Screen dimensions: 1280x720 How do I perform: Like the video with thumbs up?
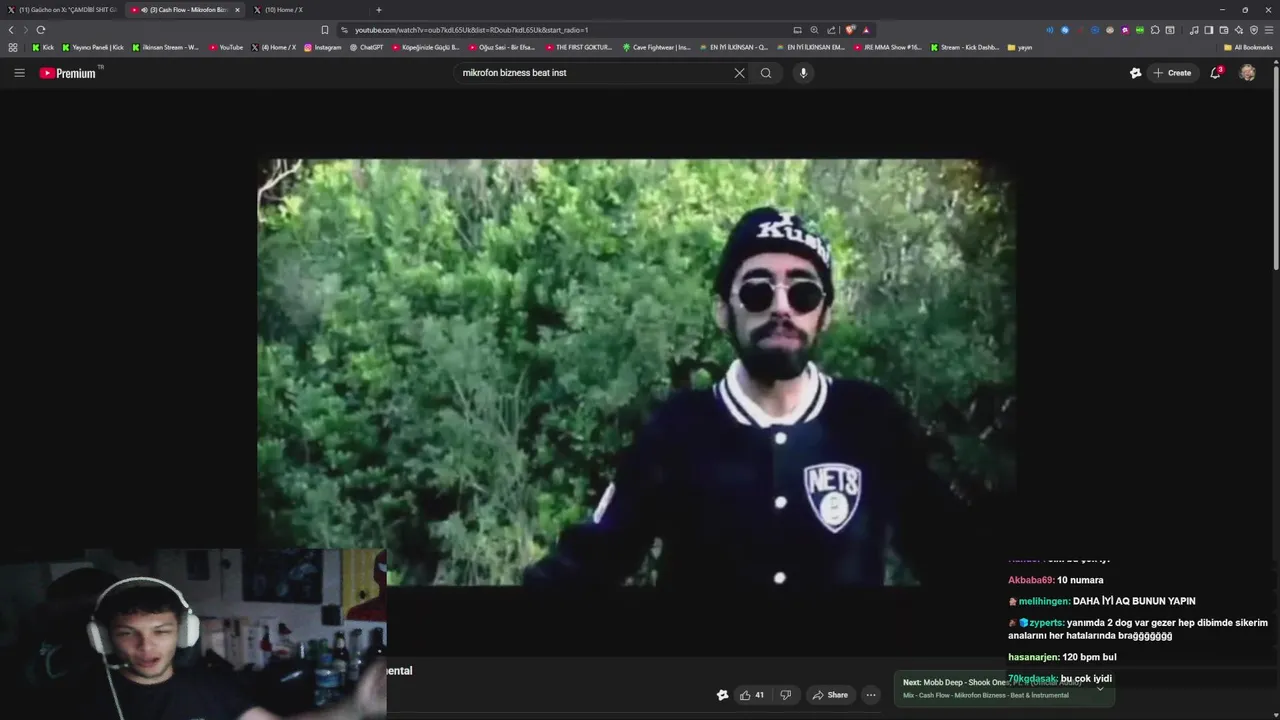pyautogui.click(x=751, y=695)
